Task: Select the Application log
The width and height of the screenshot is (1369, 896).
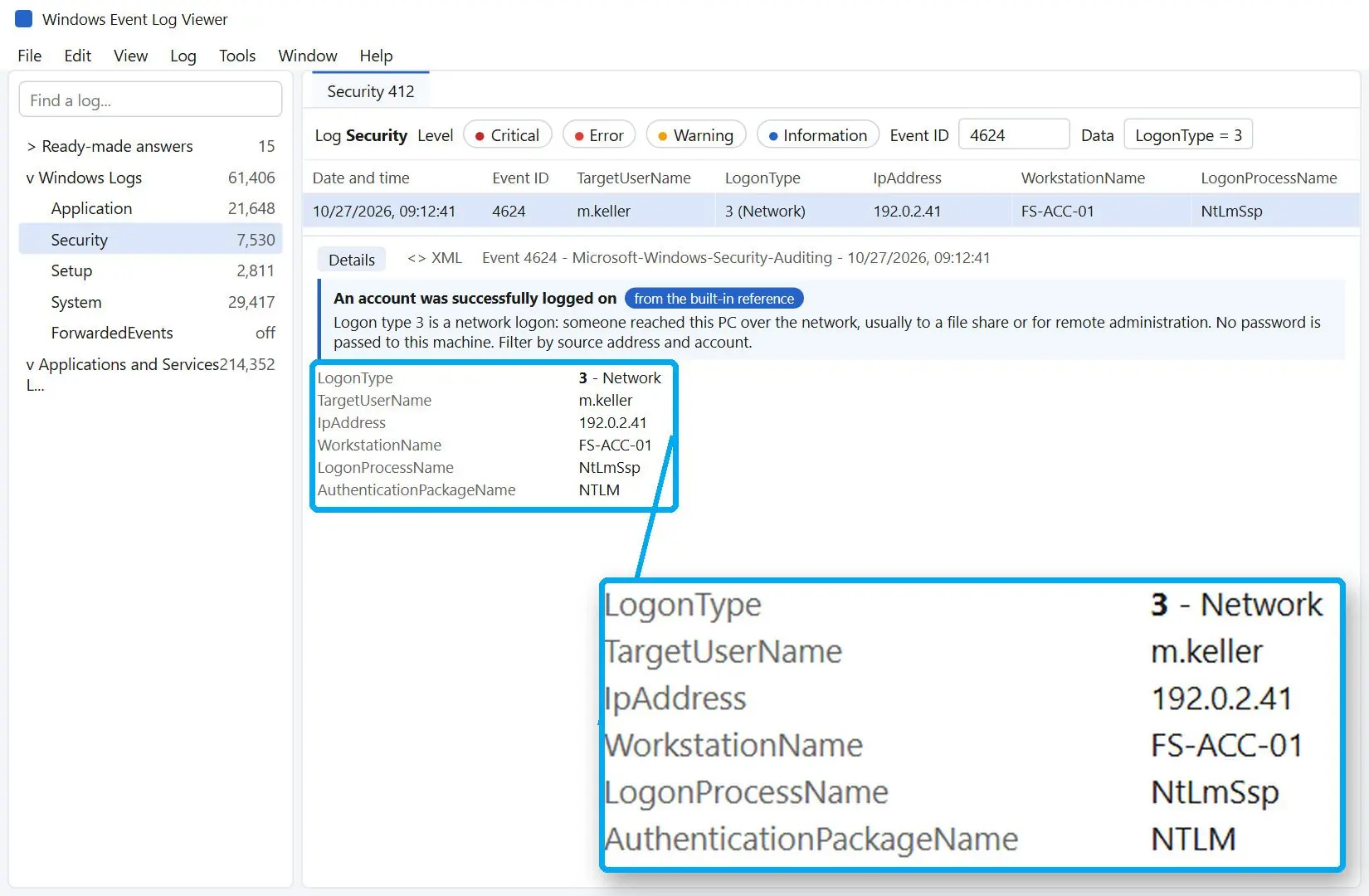Action: [x=150, y=209]
